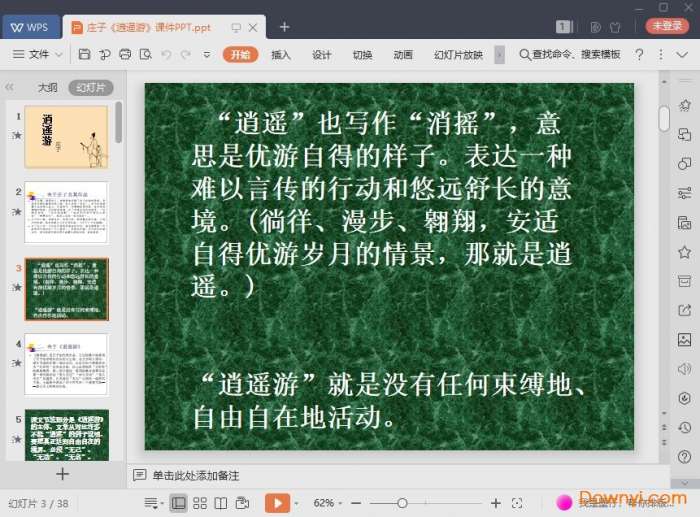Image resolution: width=700 pixels, height=517 pixels.
Task: Switch to the 插入 tab
Action: click(x=281, y=54)
